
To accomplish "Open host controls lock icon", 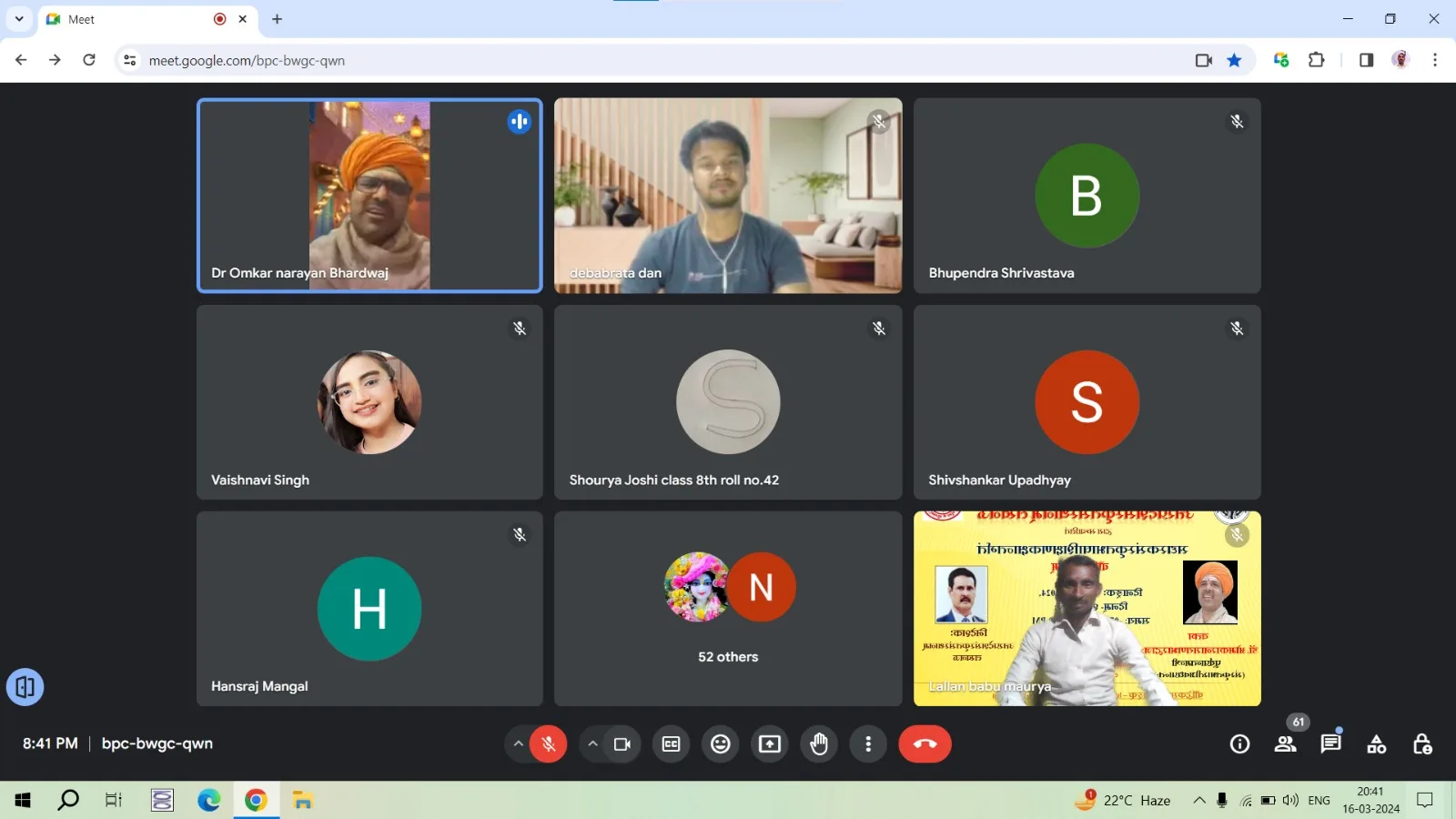I will coord(1422,744).
